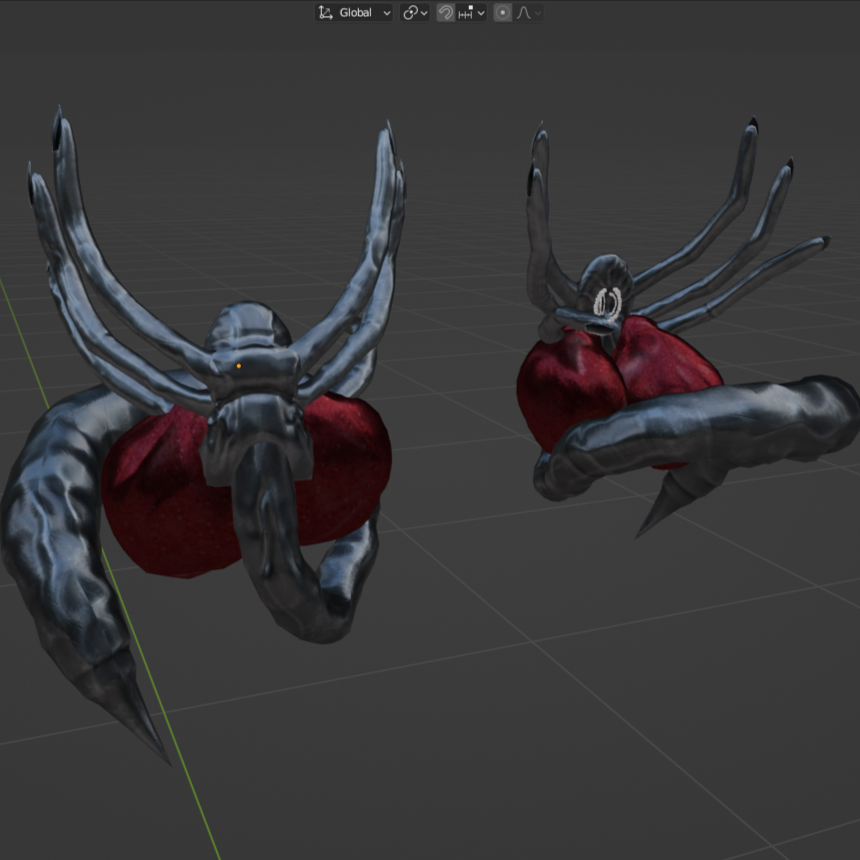Screen dimensions: 860x860
Task: Toggle proportional editing circle button
Action: tap(502, 13)
